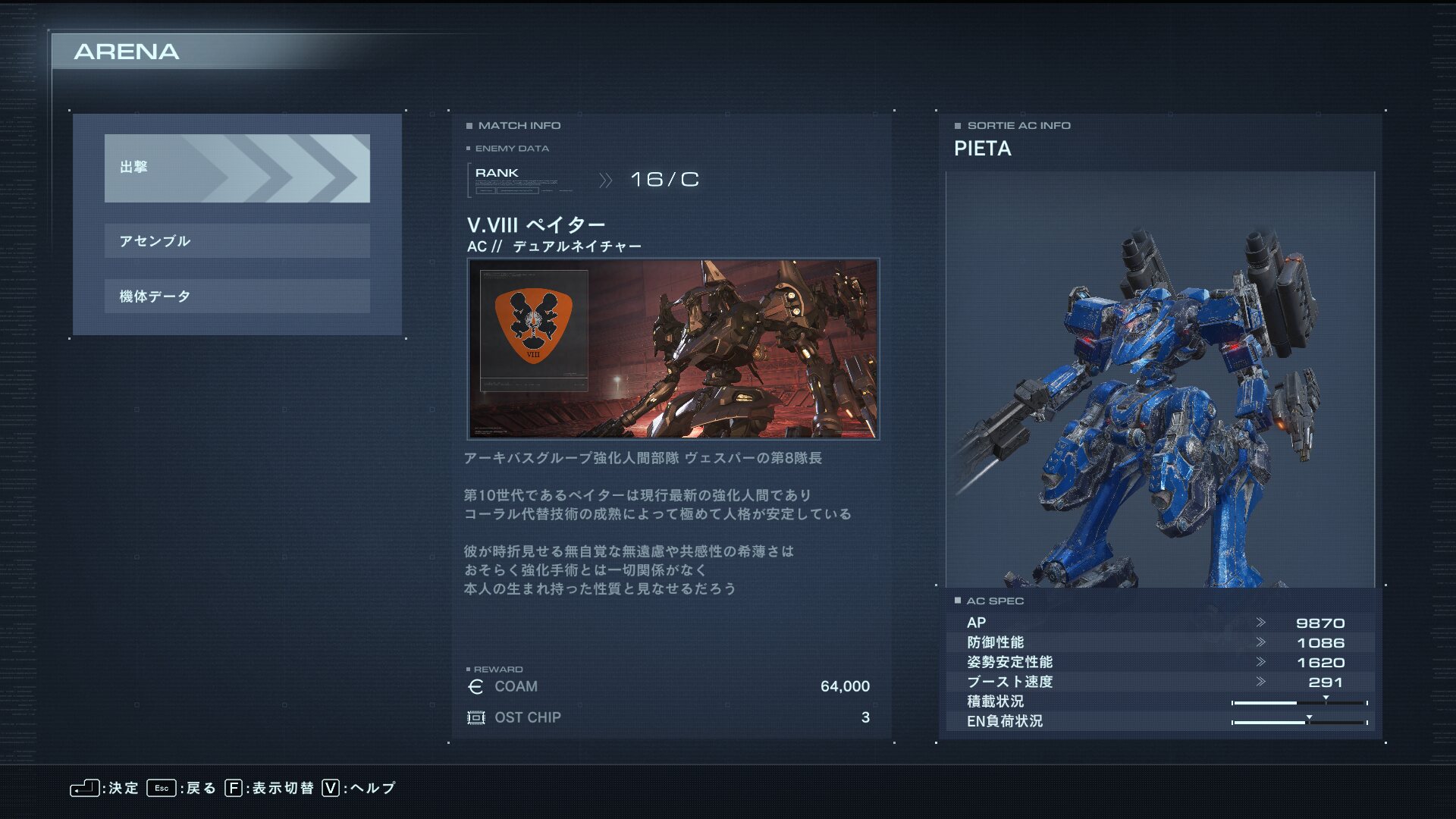Open the アセンブル assembly menu
This screenshot has width=1456, height=819.
237,241
